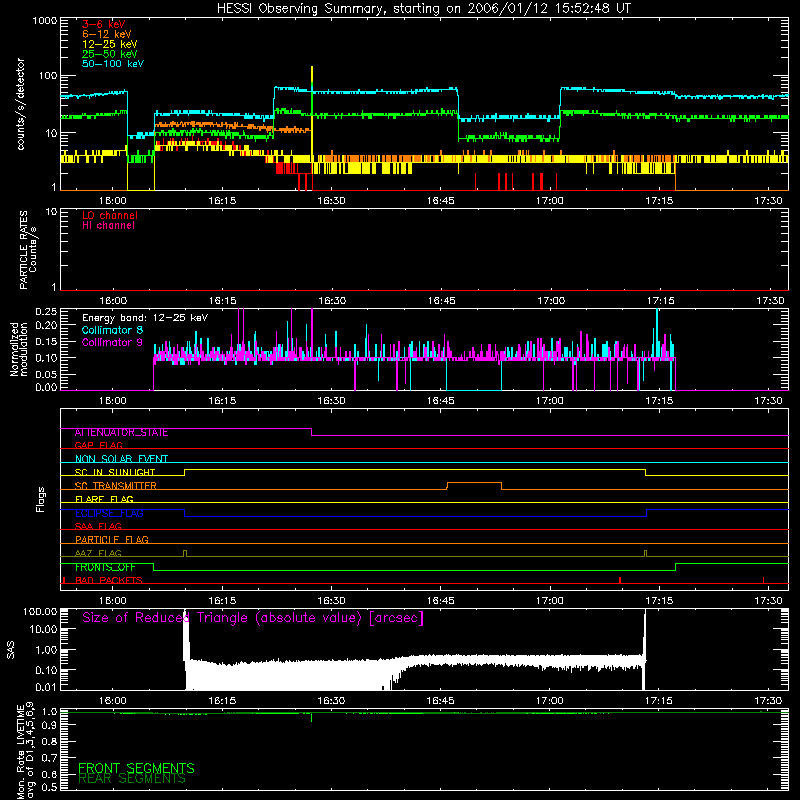This screenshot has height=800, width=800.
Task: Select the Collimator 8 legend label
Action: click(112, 330)
